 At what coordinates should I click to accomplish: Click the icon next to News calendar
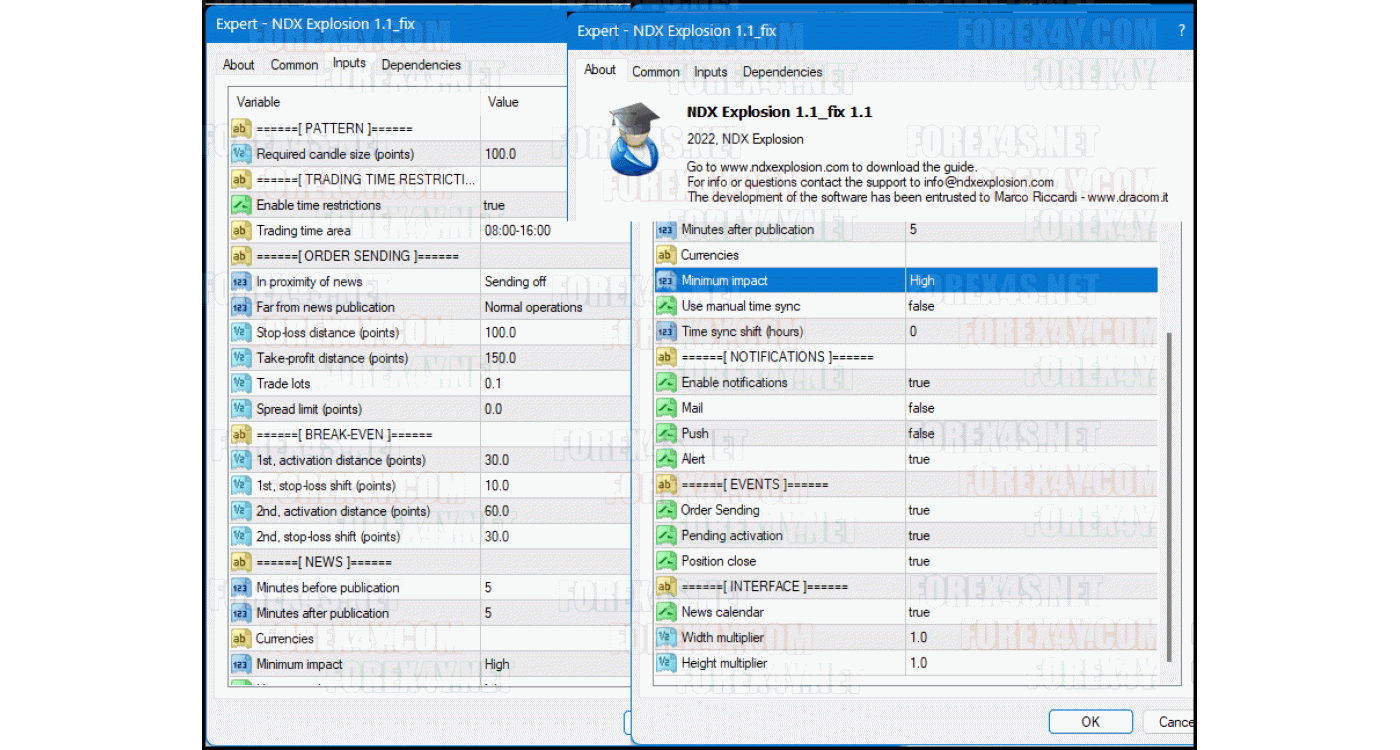666,612
